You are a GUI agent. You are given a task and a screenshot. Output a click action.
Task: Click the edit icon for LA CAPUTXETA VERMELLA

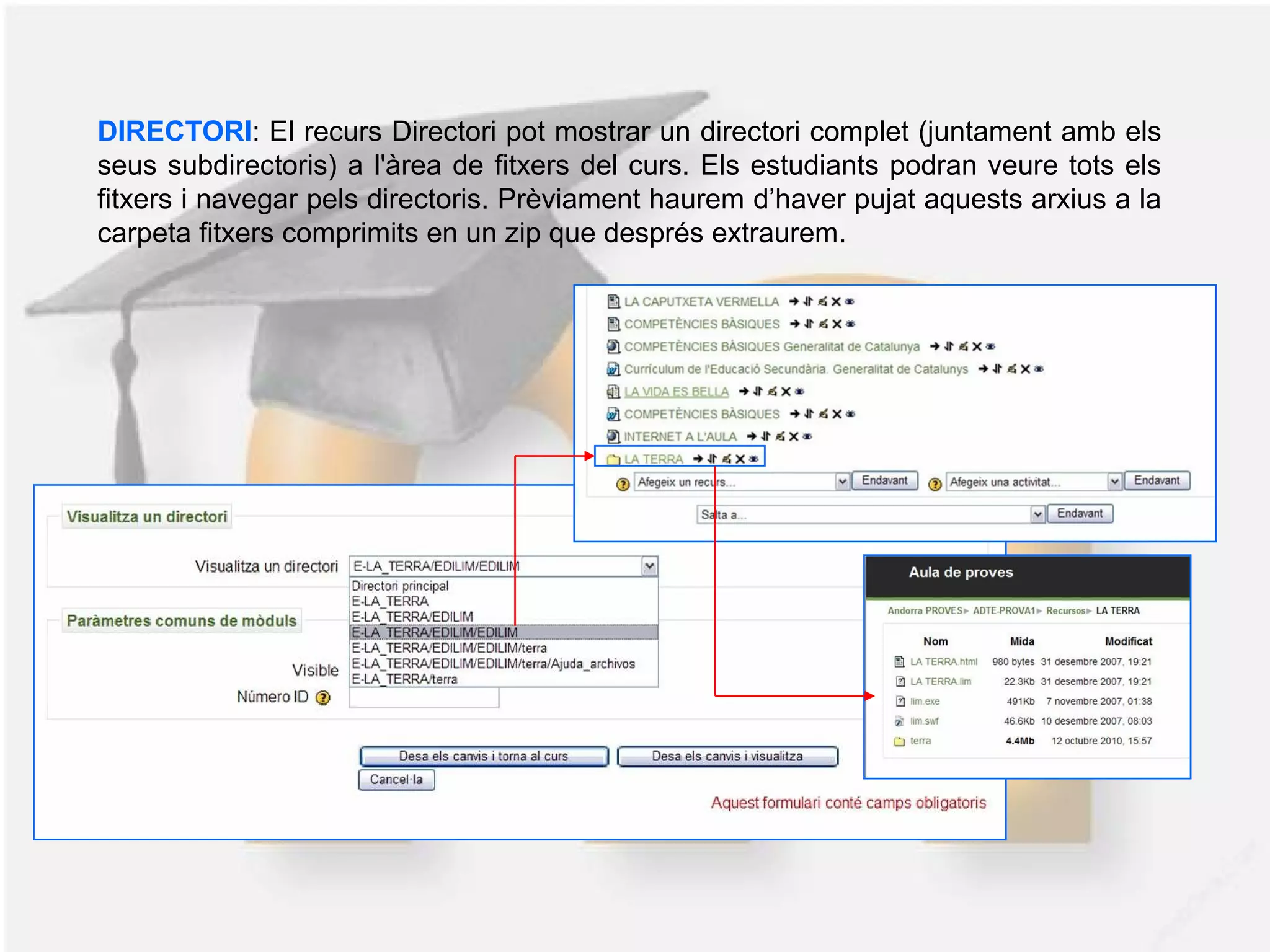pos(822,301)
